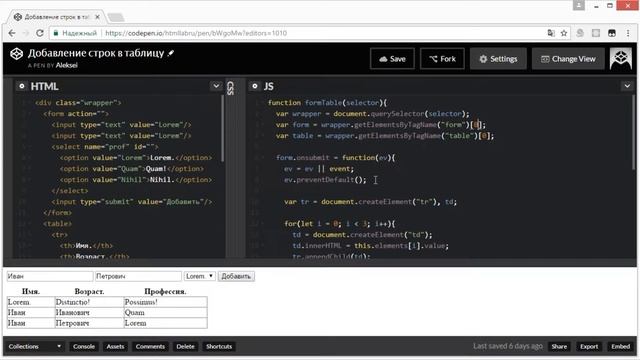Click the HTML editor vertical scrollbar
This screenshot has height=360, width=640.
pyautogui.click(x=223, y=129)
